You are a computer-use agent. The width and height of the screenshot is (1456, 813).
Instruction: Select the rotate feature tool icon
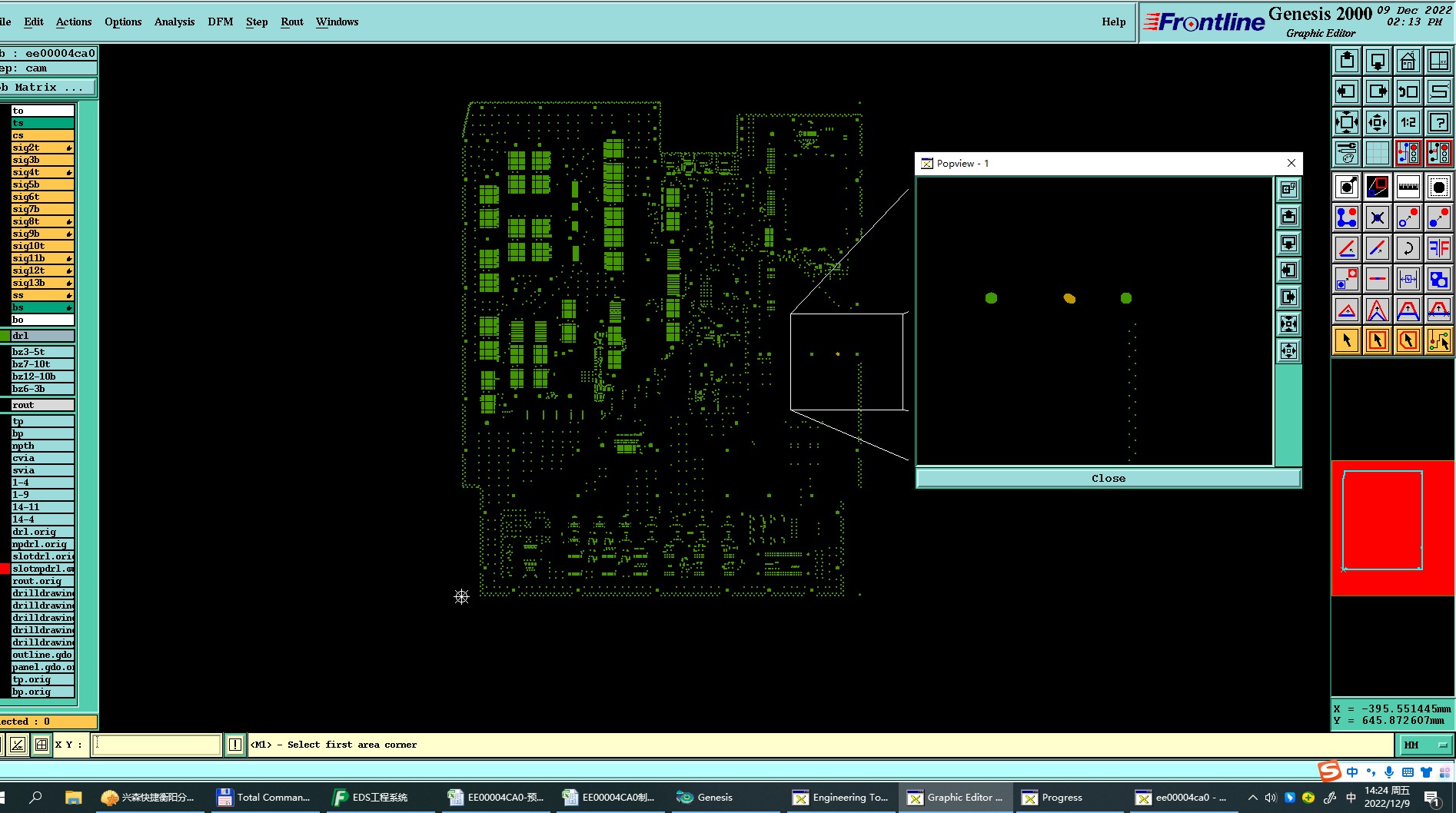1408,248
